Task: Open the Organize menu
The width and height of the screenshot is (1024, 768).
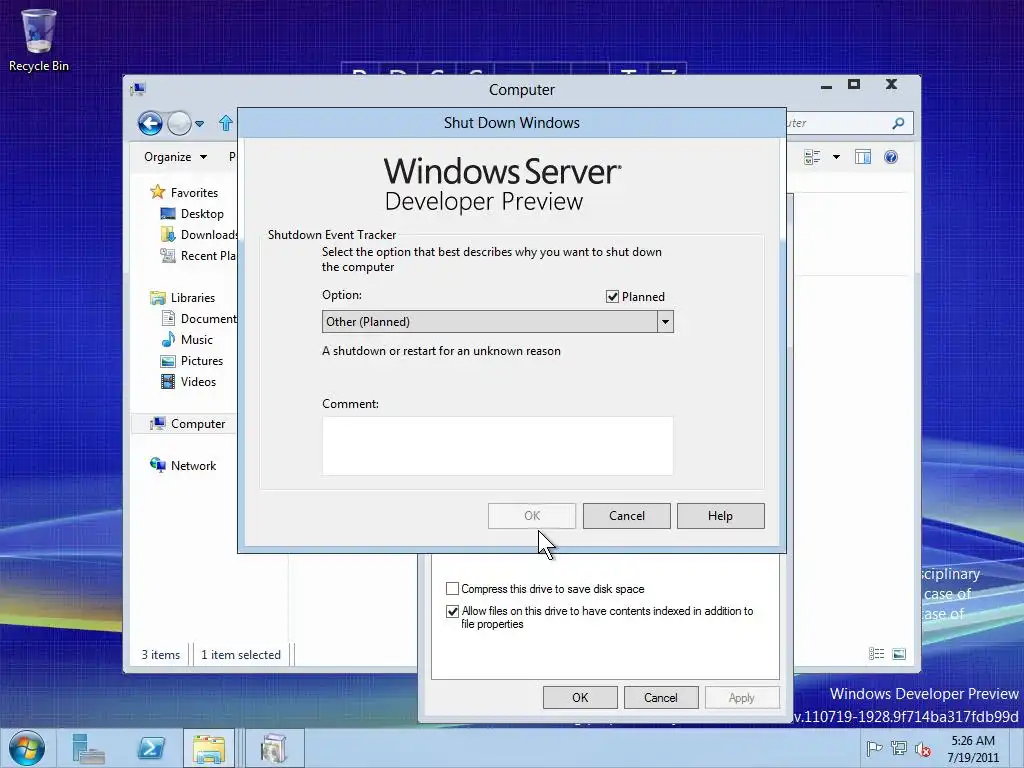Action: (x=175, y=157)
